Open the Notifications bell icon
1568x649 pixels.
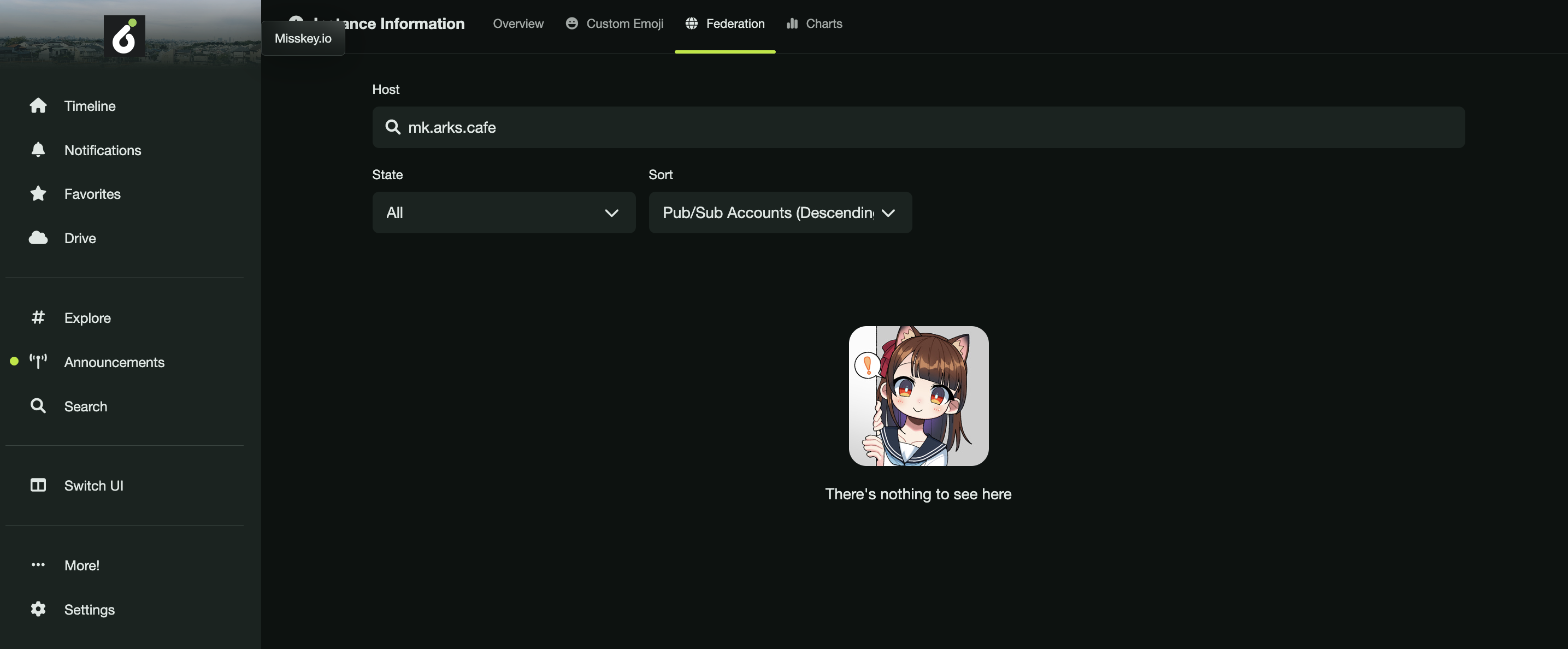(x=38, y=150)
